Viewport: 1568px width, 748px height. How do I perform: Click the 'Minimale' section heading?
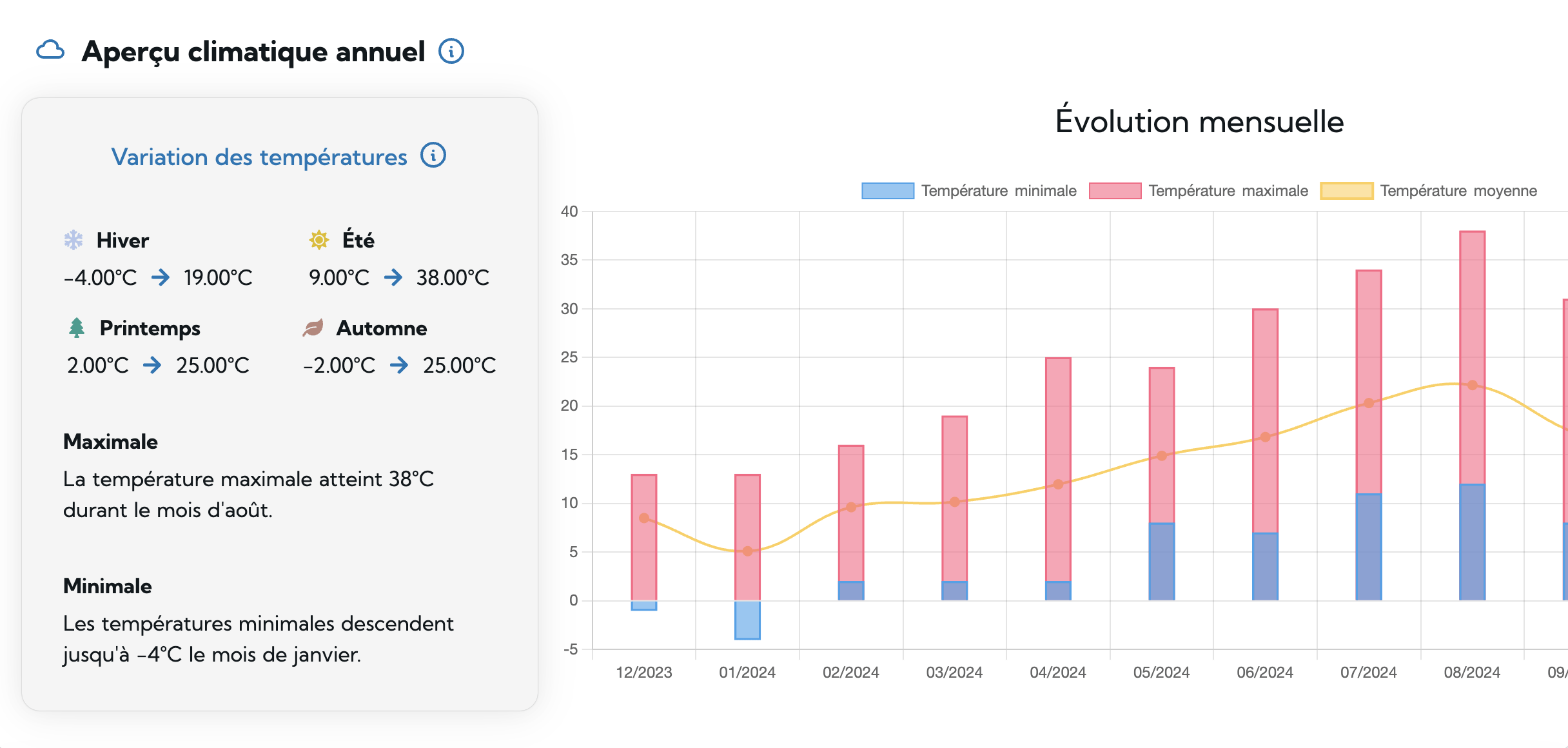[x=106, y=586]
